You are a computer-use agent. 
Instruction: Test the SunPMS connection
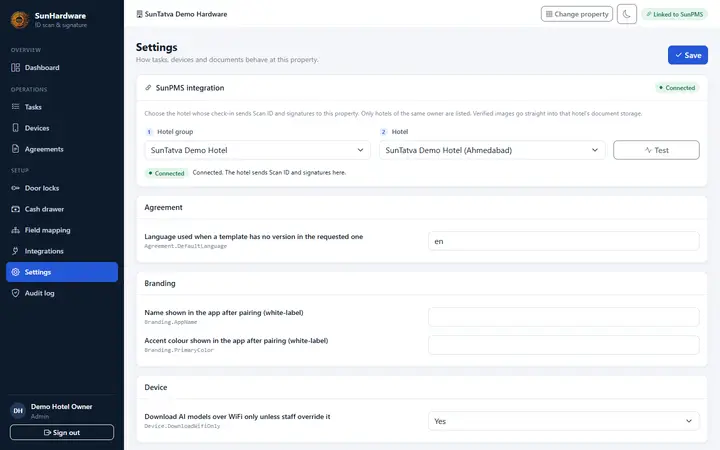656,150
